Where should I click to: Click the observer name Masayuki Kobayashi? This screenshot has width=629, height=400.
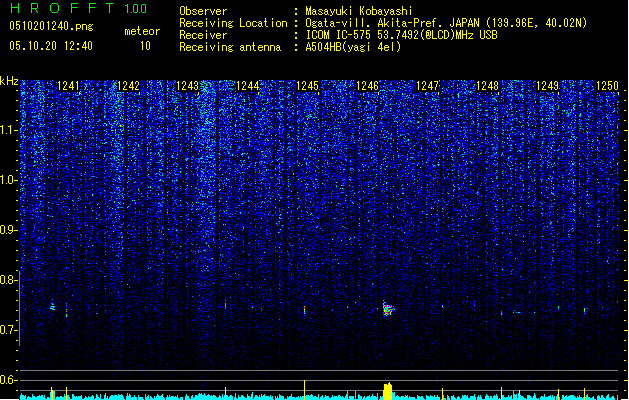[x=358, y=11]
